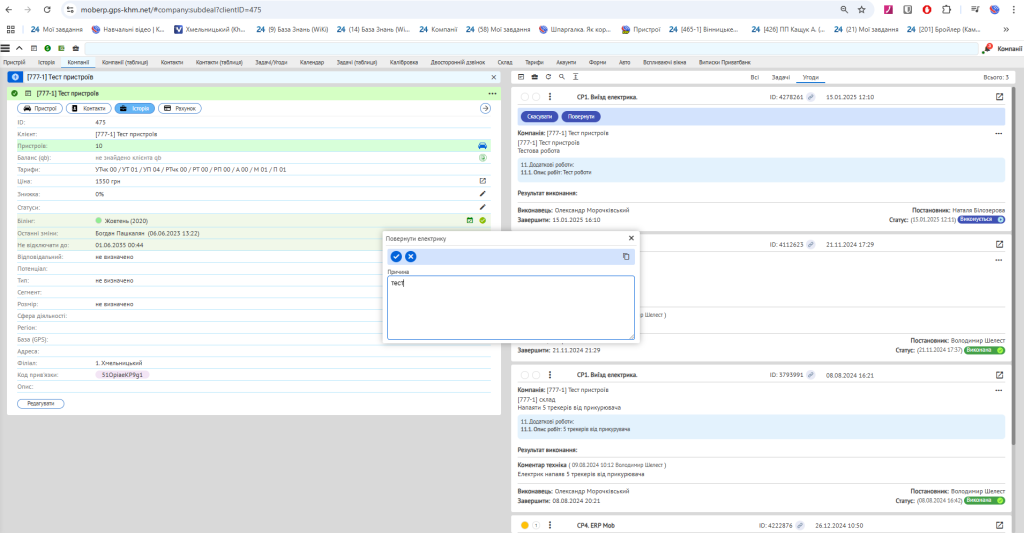Open the Задачі/Угоди tab
Screen dimensions: 1024x533
click(271, 62)
